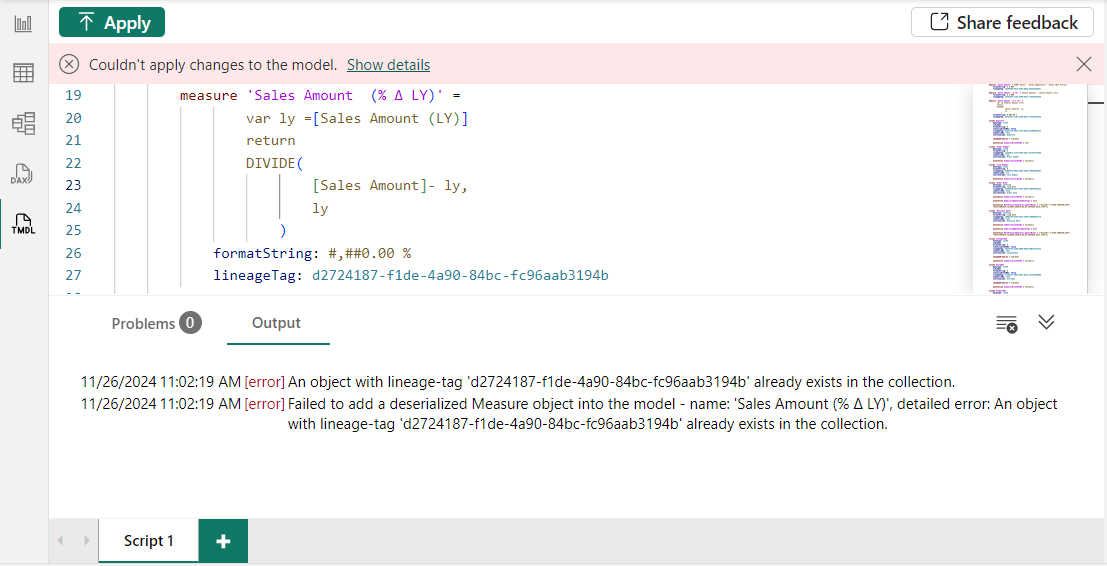Click the [Sales Amount (LY)] reference
The width and height of the screenshot is (1107, 566).
[x=390, y=118]
